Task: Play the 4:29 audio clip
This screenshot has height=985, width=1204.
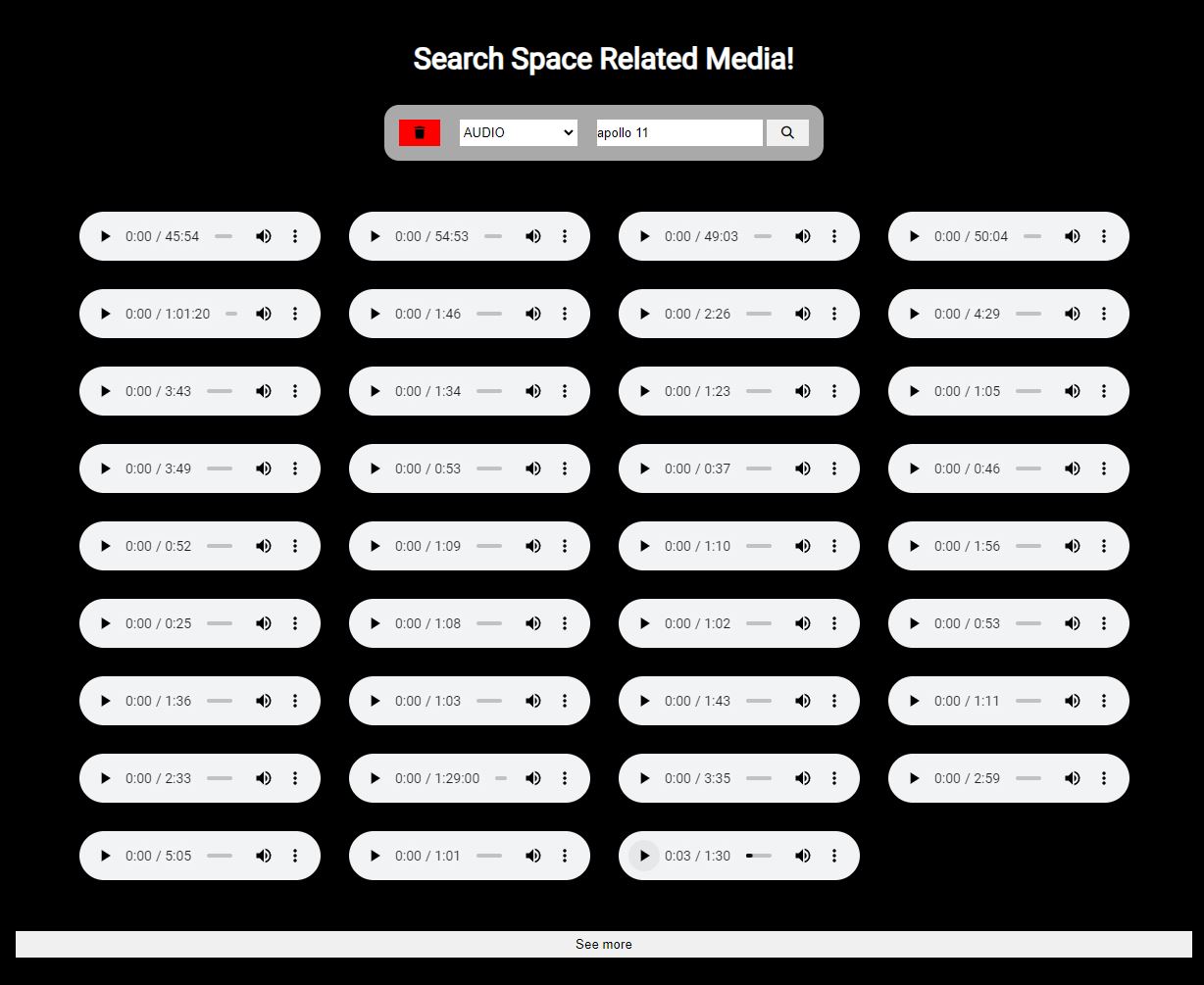Action: (914, 314)
